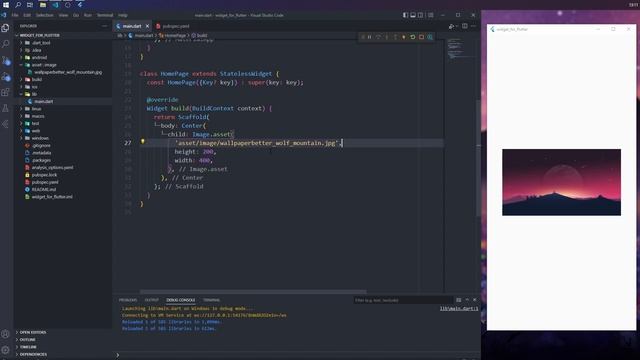Viewport: 640px width, 360px height.
Task: Click the editor horizontal scrollbar
Action: click(x=253, y=292)
